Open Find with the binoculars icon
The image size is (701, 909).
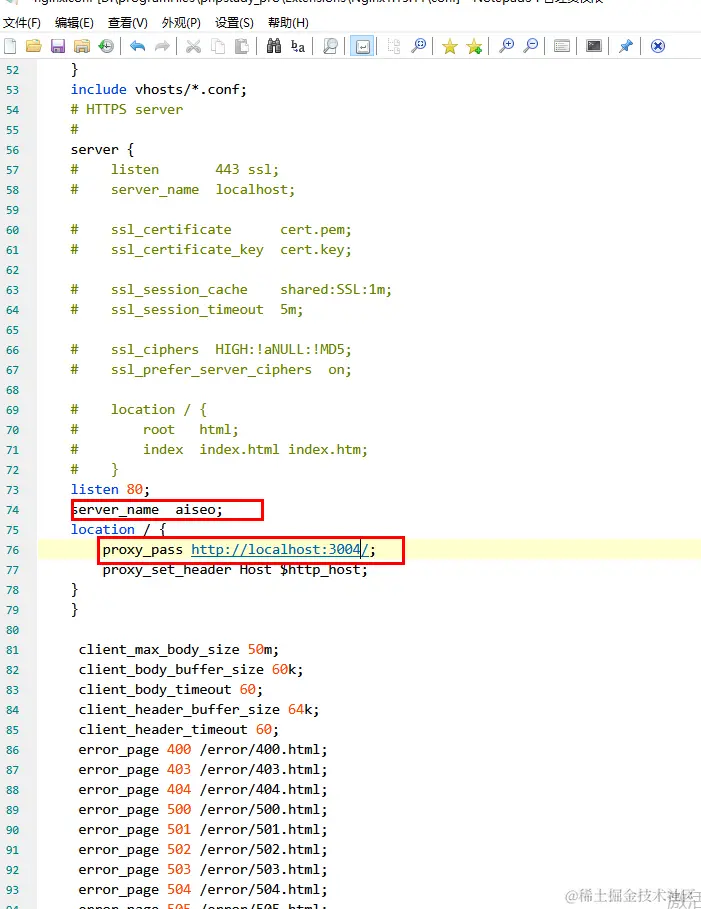tap(274, 46)
